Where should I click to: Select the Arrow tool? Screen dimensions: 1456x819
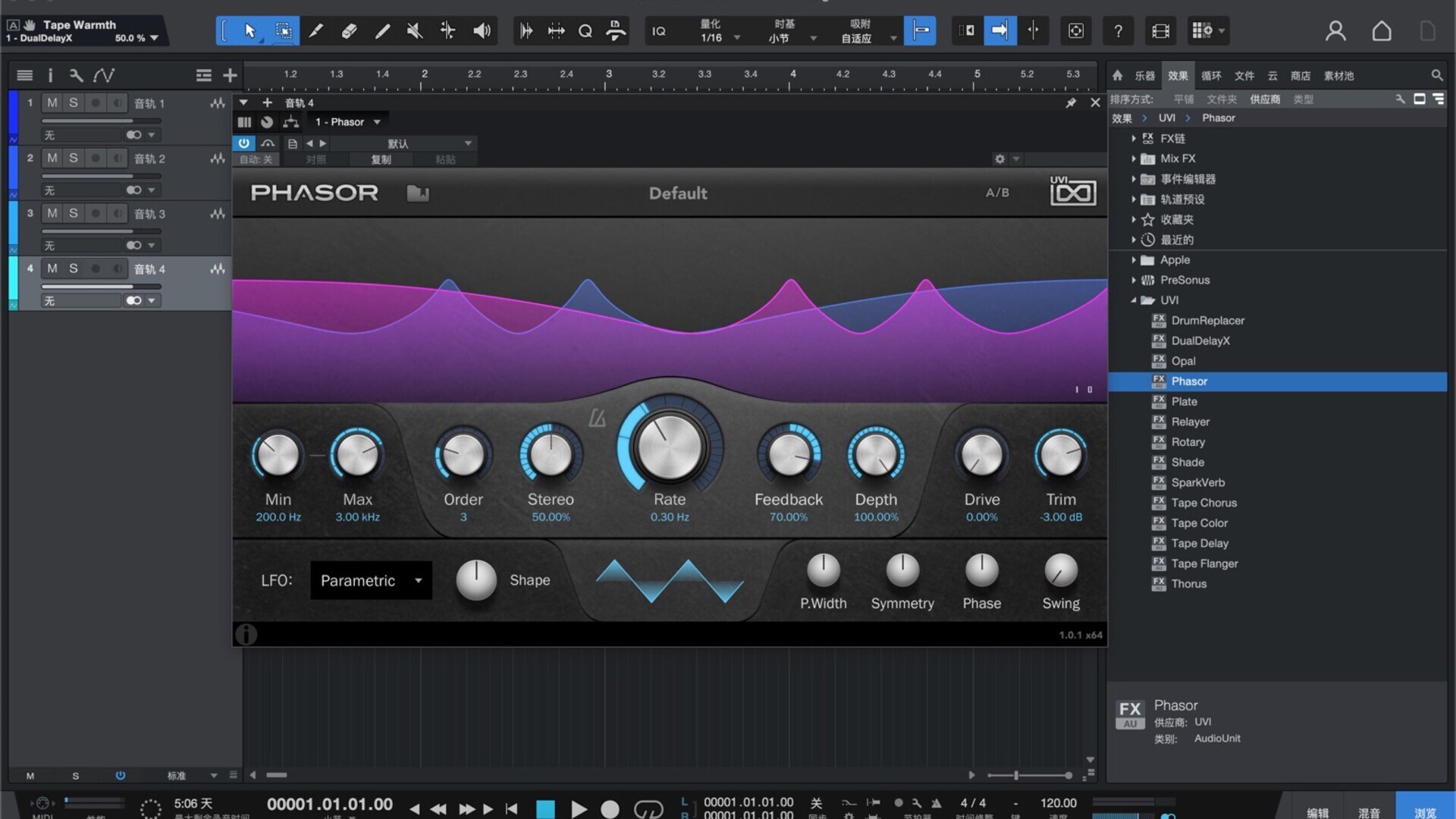point(250,31)
